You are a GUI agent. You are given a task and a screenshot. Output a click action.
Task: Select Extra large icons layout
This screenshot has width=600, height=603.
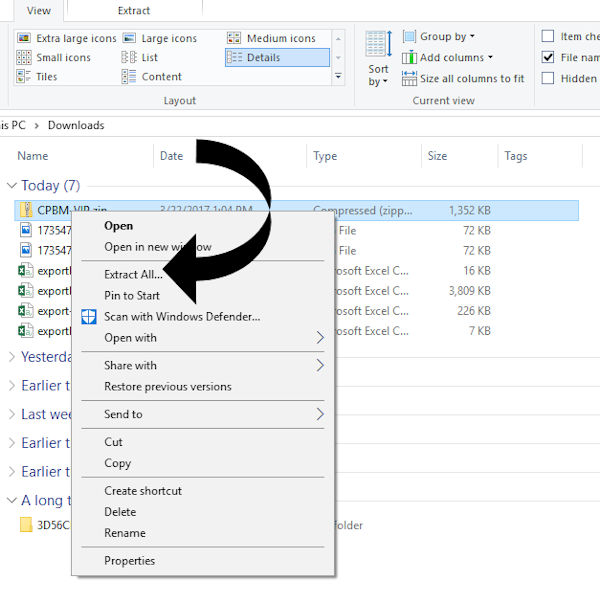coord(67,38)
